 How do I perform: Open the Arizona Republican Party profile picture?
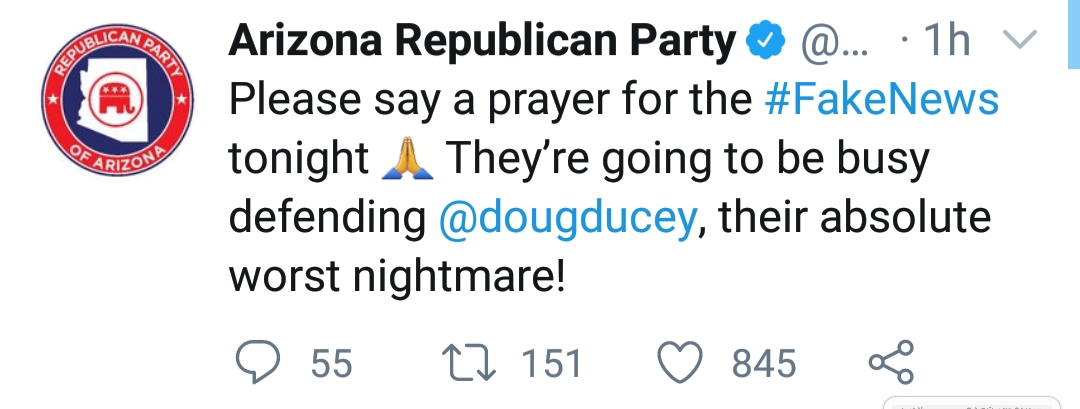[117, 100]
